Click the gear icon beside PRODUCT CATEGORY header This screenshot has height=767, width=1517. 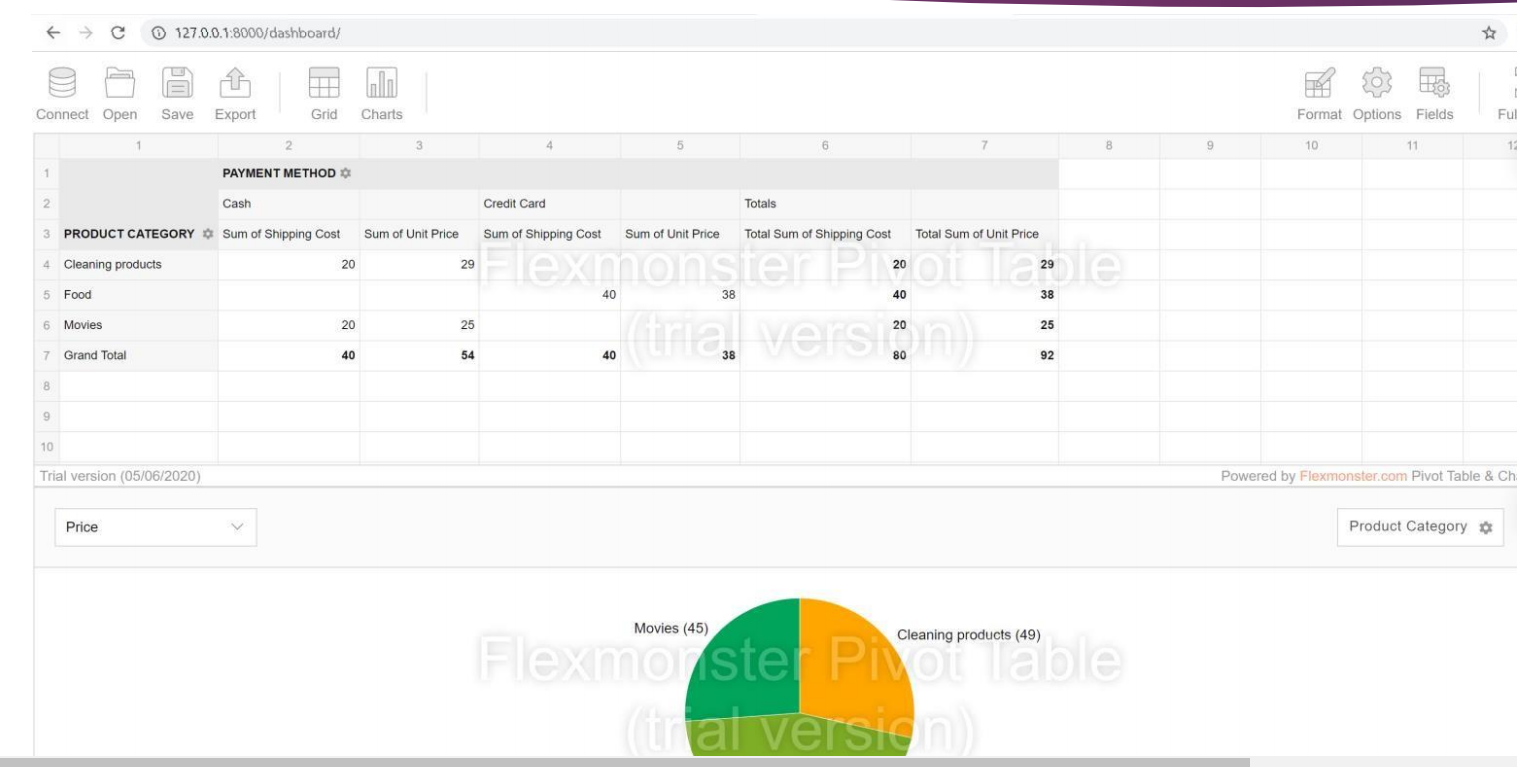[x=208, y=234]
